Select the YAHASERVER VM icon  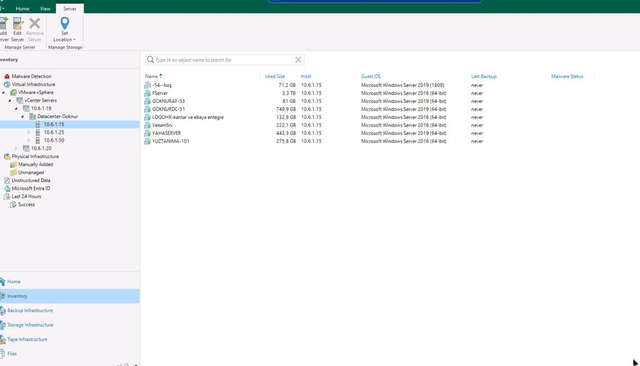(147, 133)
